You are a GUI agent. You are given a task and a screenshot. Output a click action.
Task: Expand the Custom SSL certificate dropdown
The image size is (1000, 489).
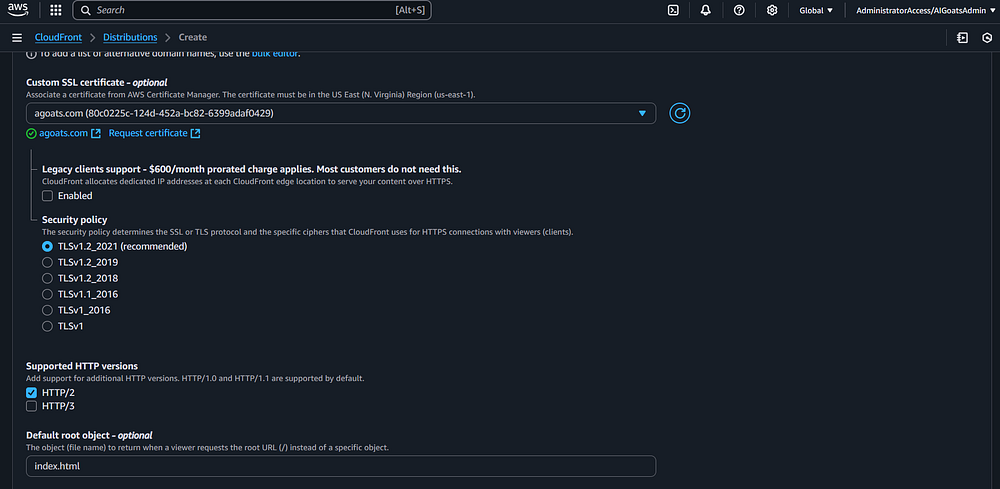(341, 114)
